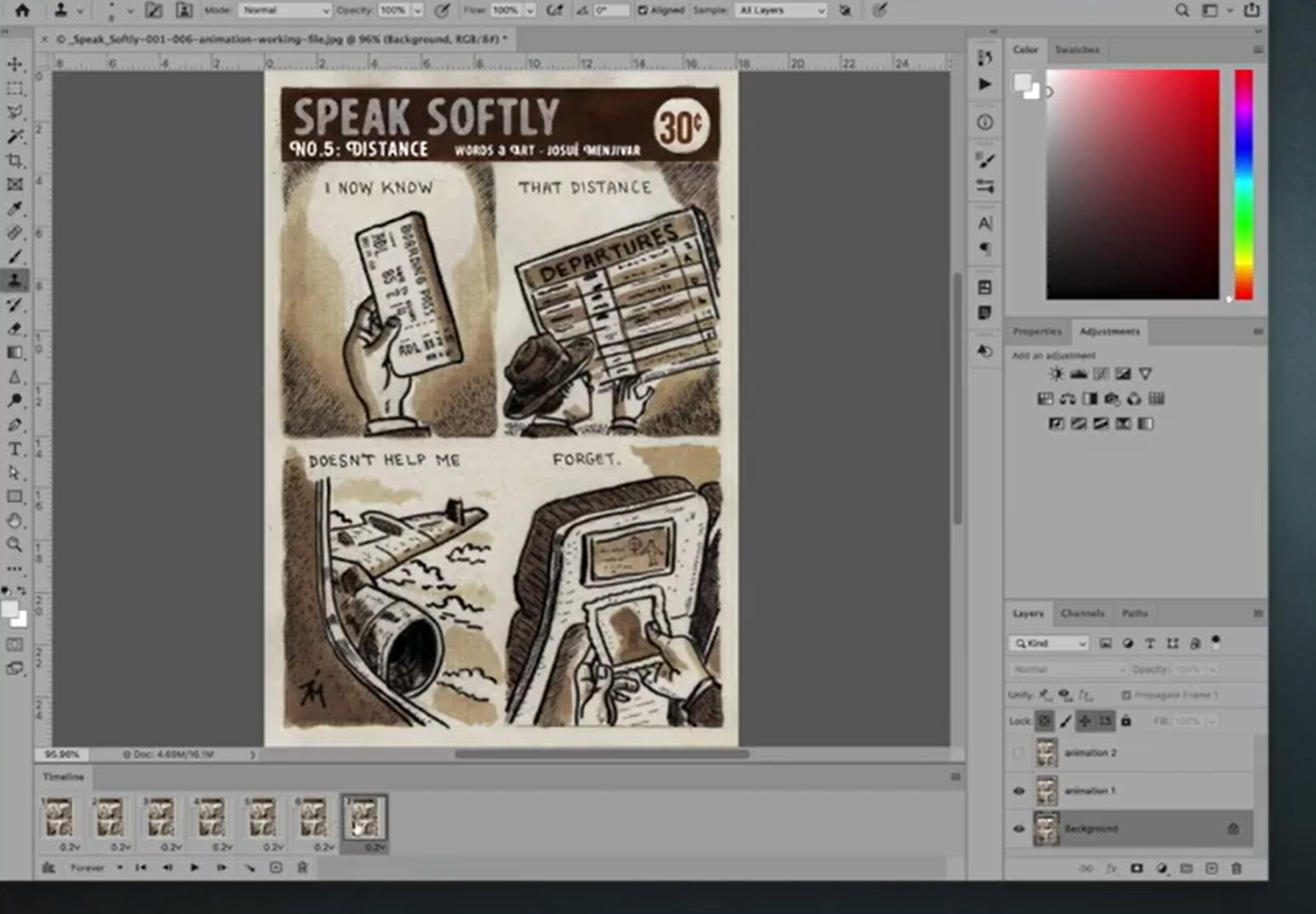Open the Mode dropdown in options bar

(x=285, y=10)
